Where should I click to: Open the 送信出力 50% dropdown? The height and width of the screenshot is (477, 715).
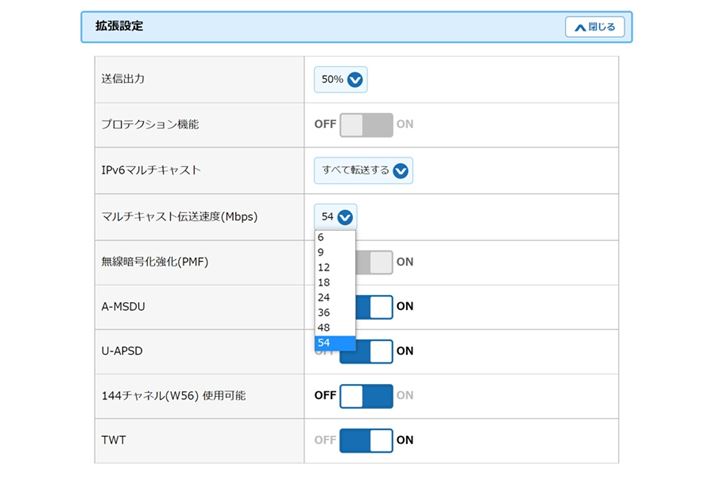coord(340,80)
